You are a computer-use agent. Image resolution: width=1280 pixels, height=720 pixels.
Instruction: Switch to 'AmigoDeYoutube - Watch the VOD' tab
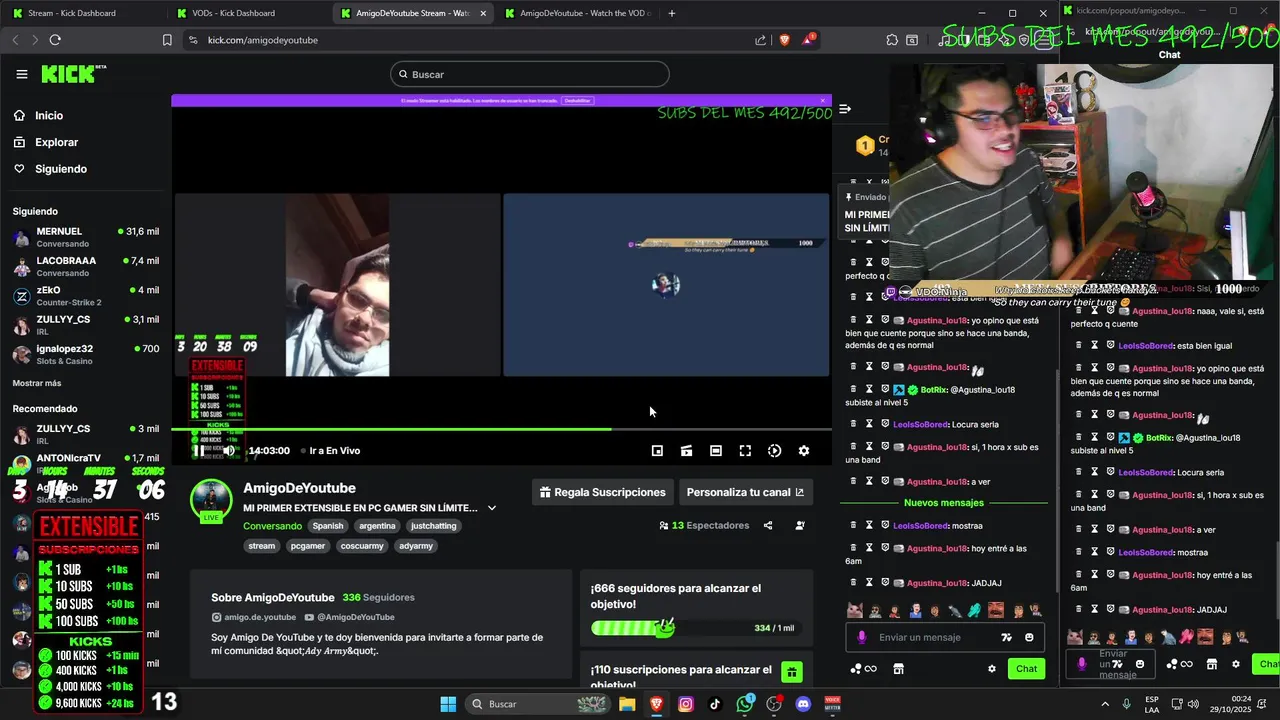click(x=578, y=13)
